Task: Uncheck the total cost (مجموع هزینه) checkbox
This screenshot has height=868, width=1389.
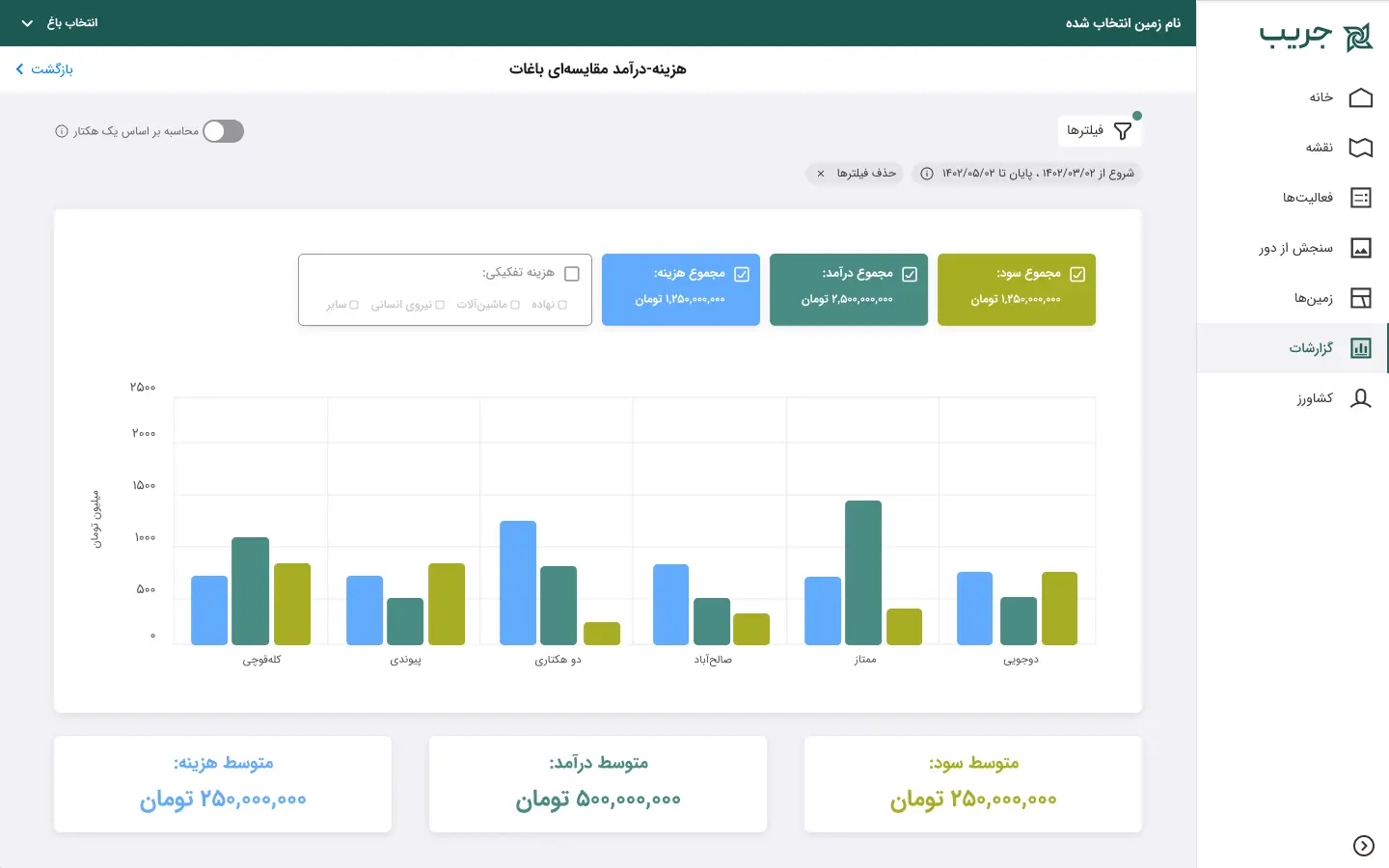Action: 742,274
